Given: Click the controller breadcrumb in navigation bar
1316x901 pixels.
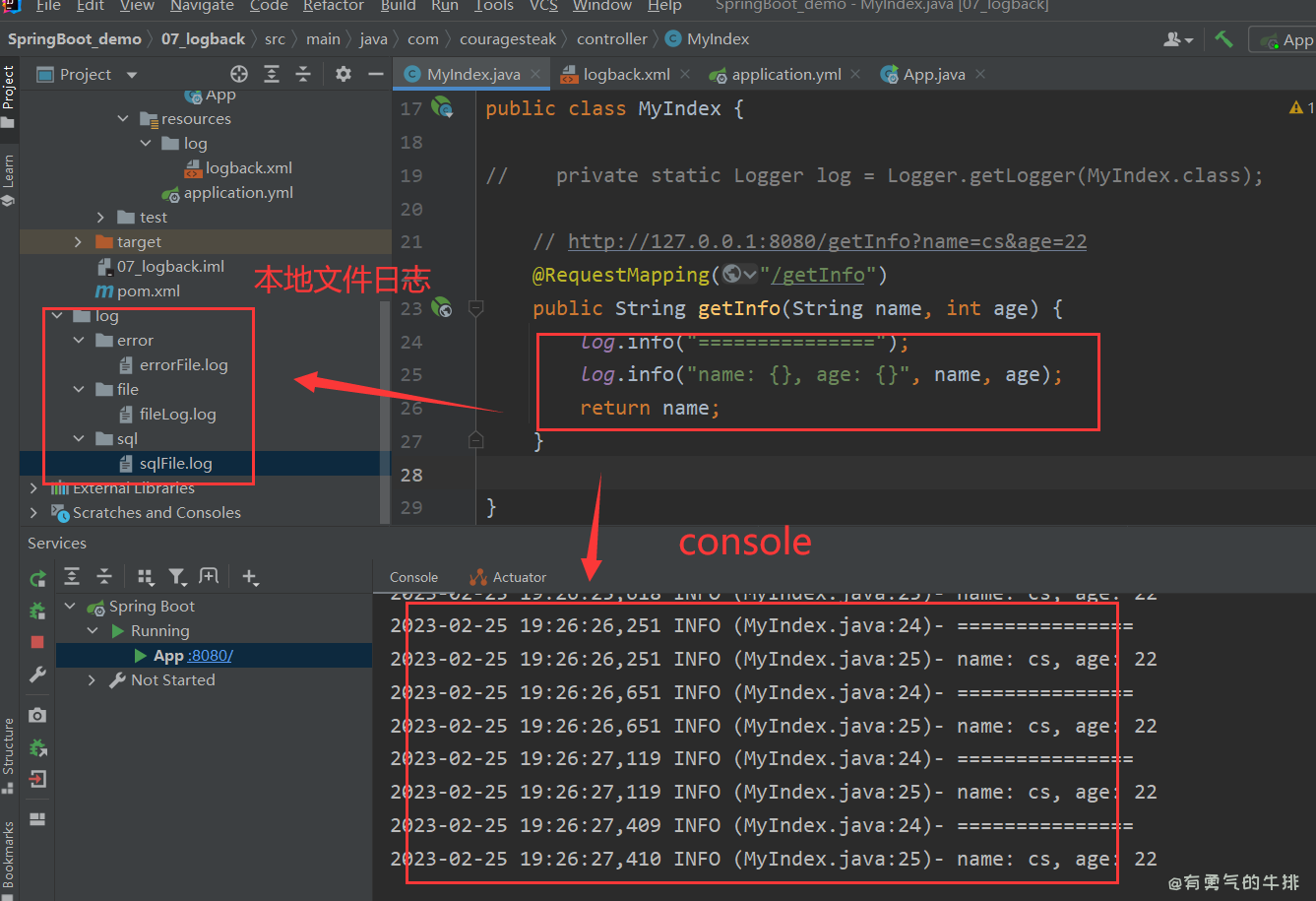Looking at the screenshot, I should (x=612, y=39).
